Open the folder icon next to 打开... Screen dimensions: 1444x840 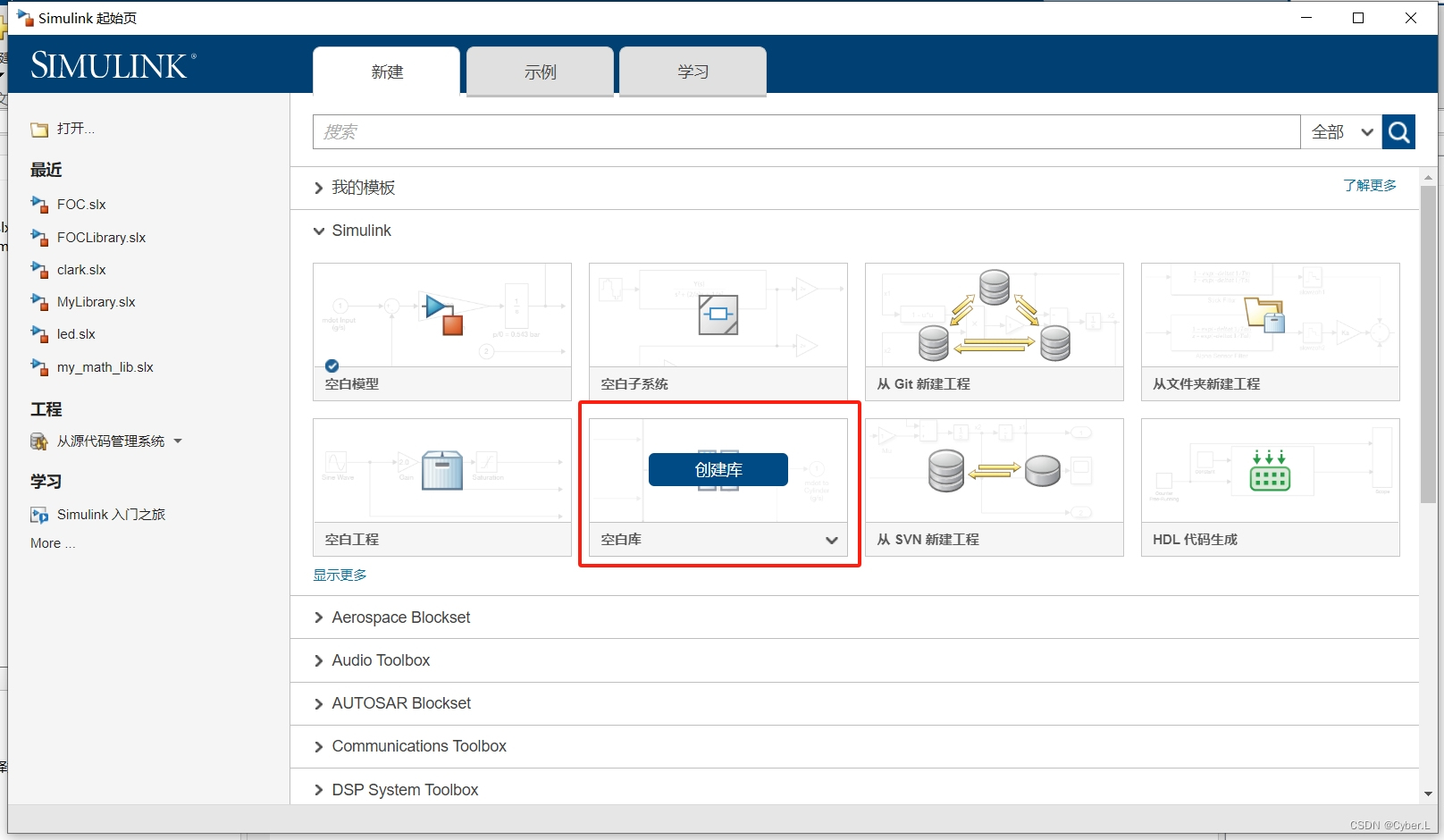[x=39, y=130]
